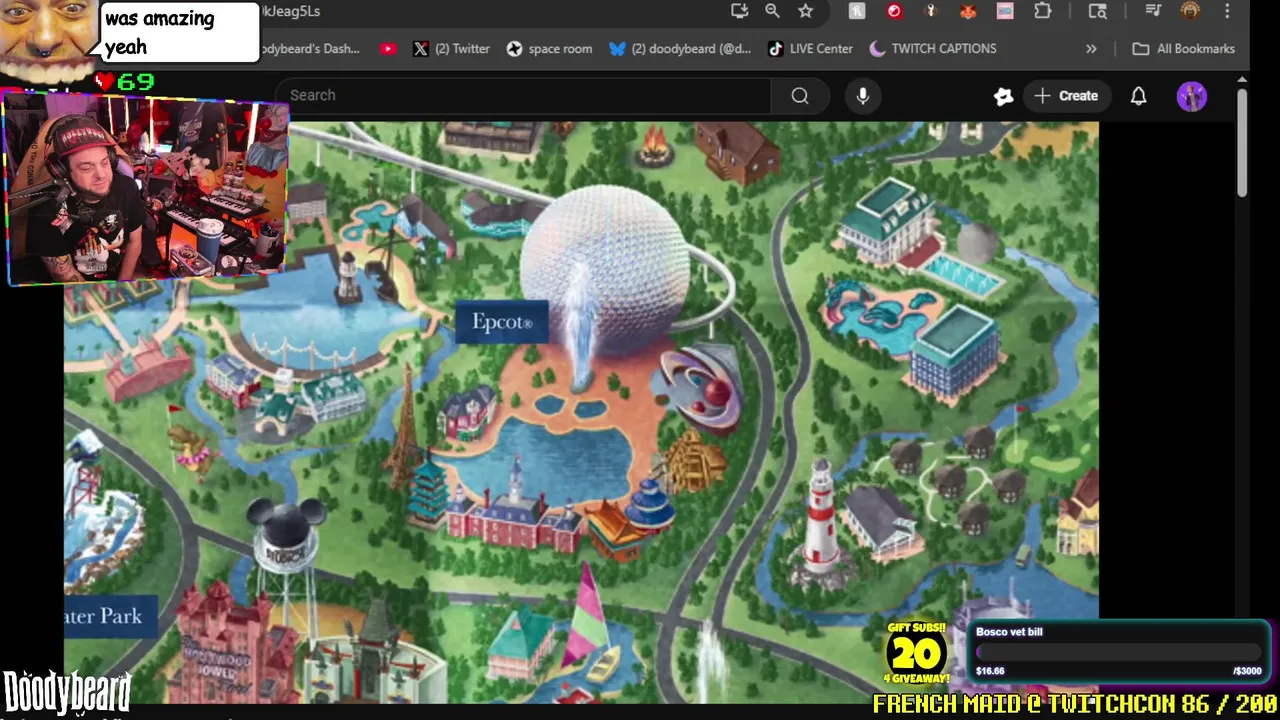The image size is (1280, 720).
Task: Open the doodybeard Bluesky bookmark
Action: click(680, 48)
